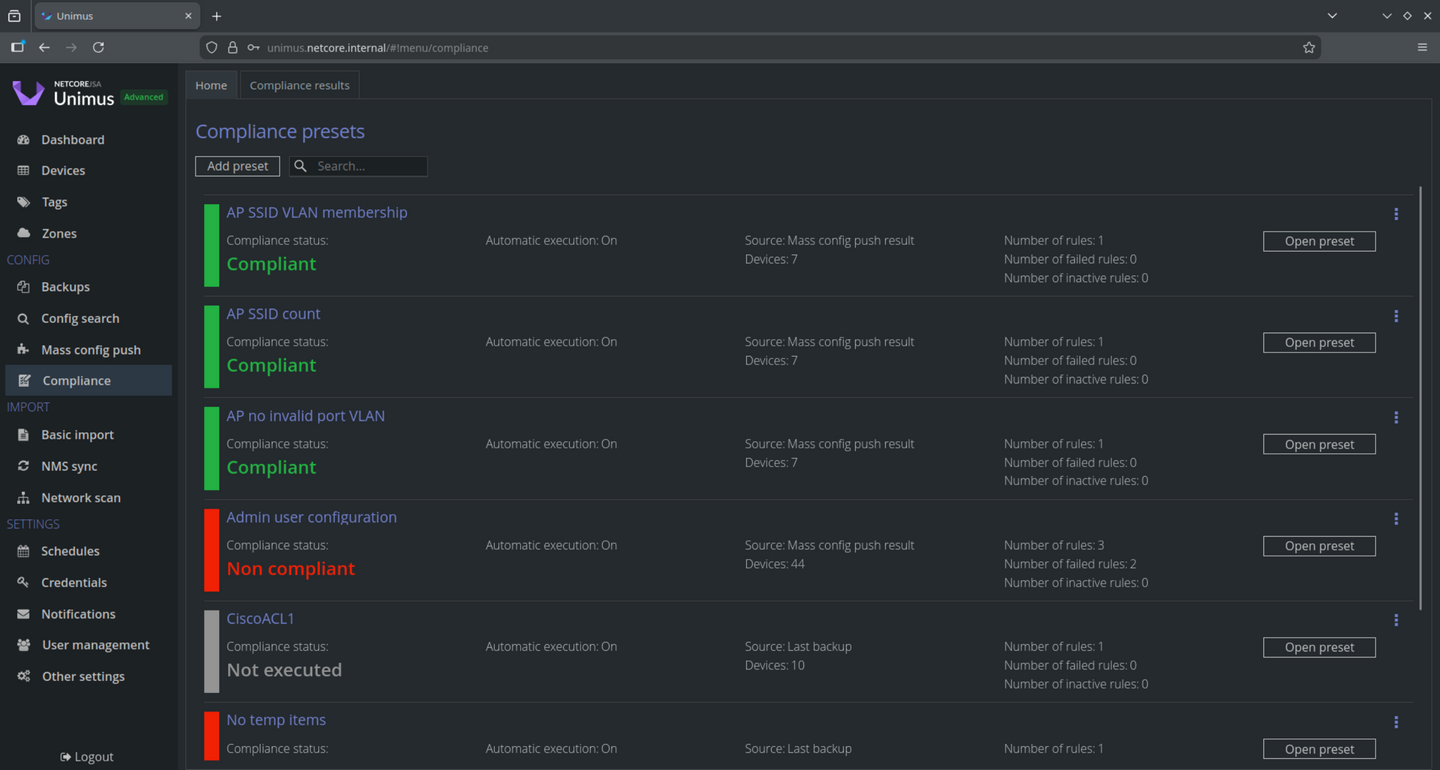This screenshot has height=770, width=1440.
Task: Click the Add preset button
Action: (x=237, y=166)
